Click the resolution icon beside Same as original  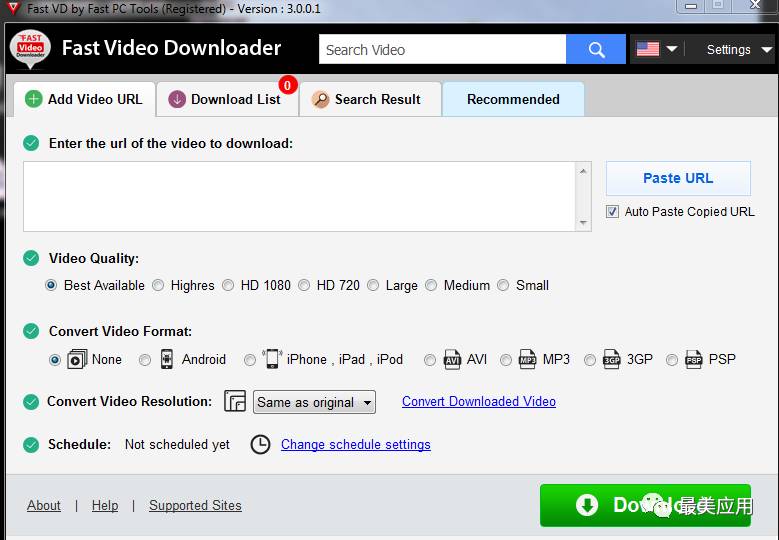[235, 402]
